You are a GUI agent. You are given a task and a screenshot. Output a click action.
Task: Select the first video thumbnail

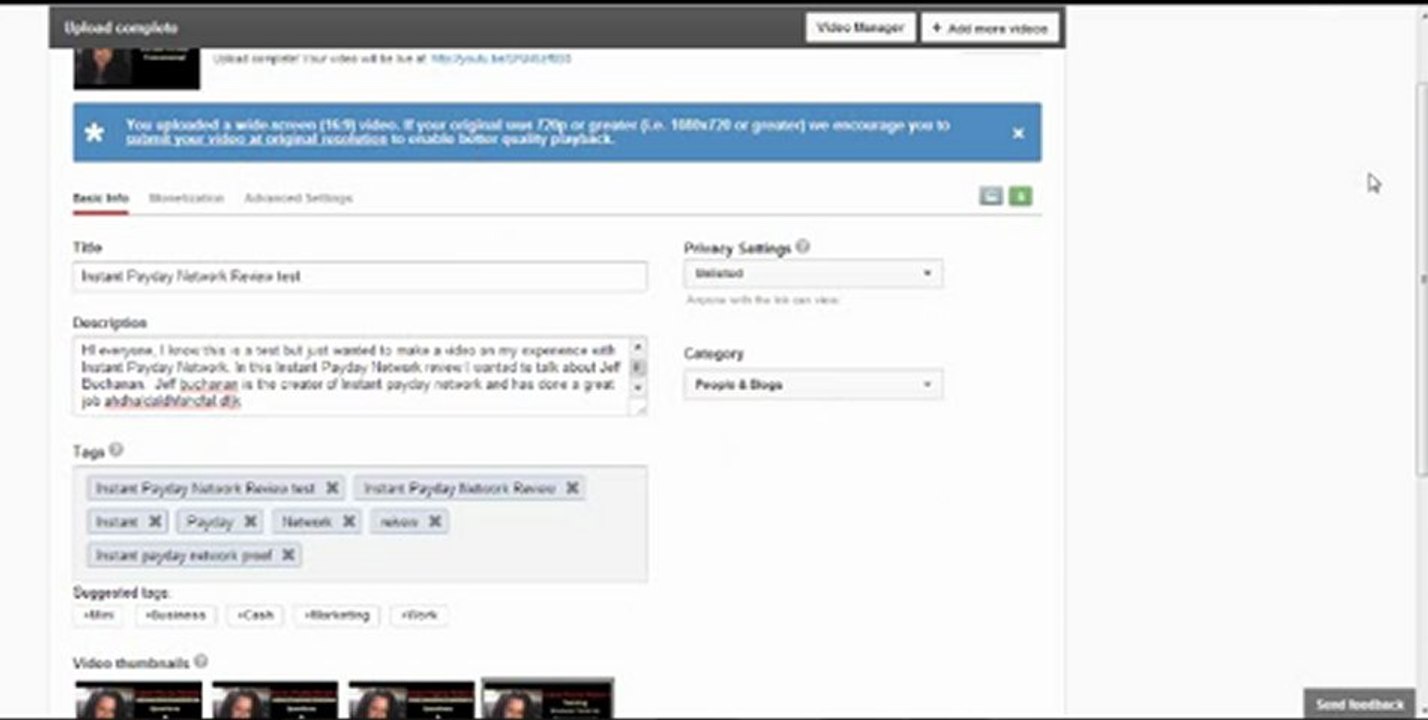pos(138,699)
